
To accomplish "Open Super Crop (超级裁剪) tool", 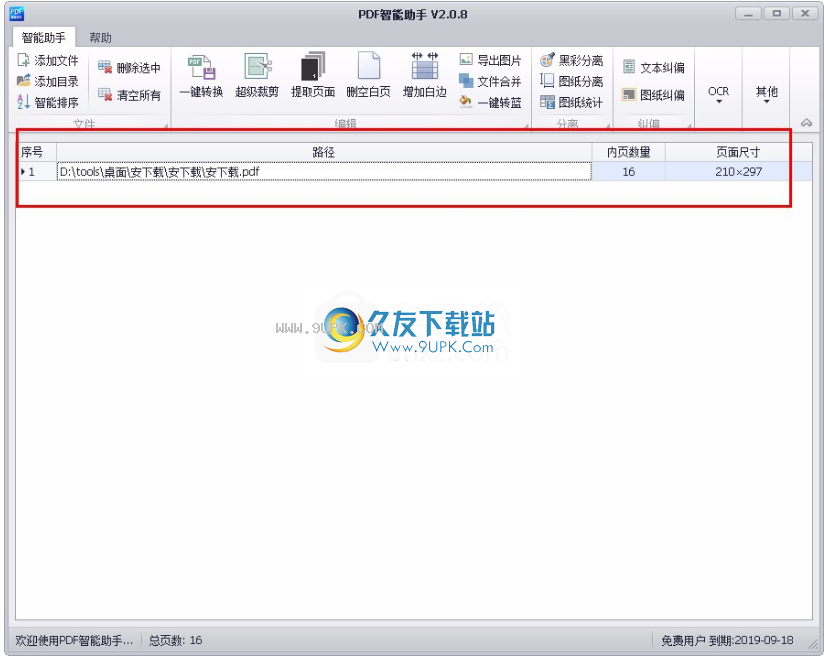I will [x=257, y=75].
